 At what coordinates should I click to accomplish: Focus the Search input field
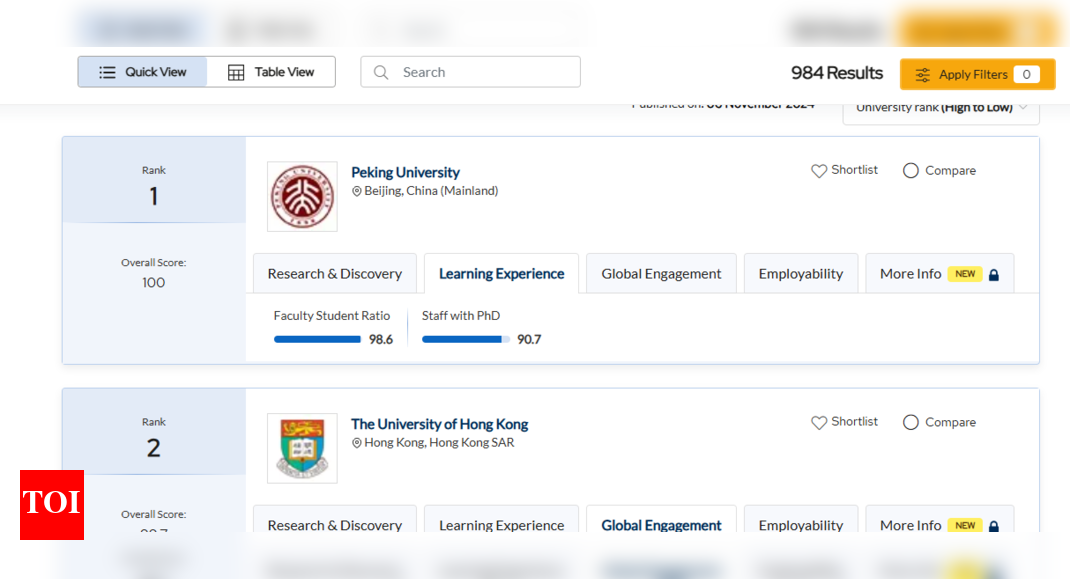[470, 72]
